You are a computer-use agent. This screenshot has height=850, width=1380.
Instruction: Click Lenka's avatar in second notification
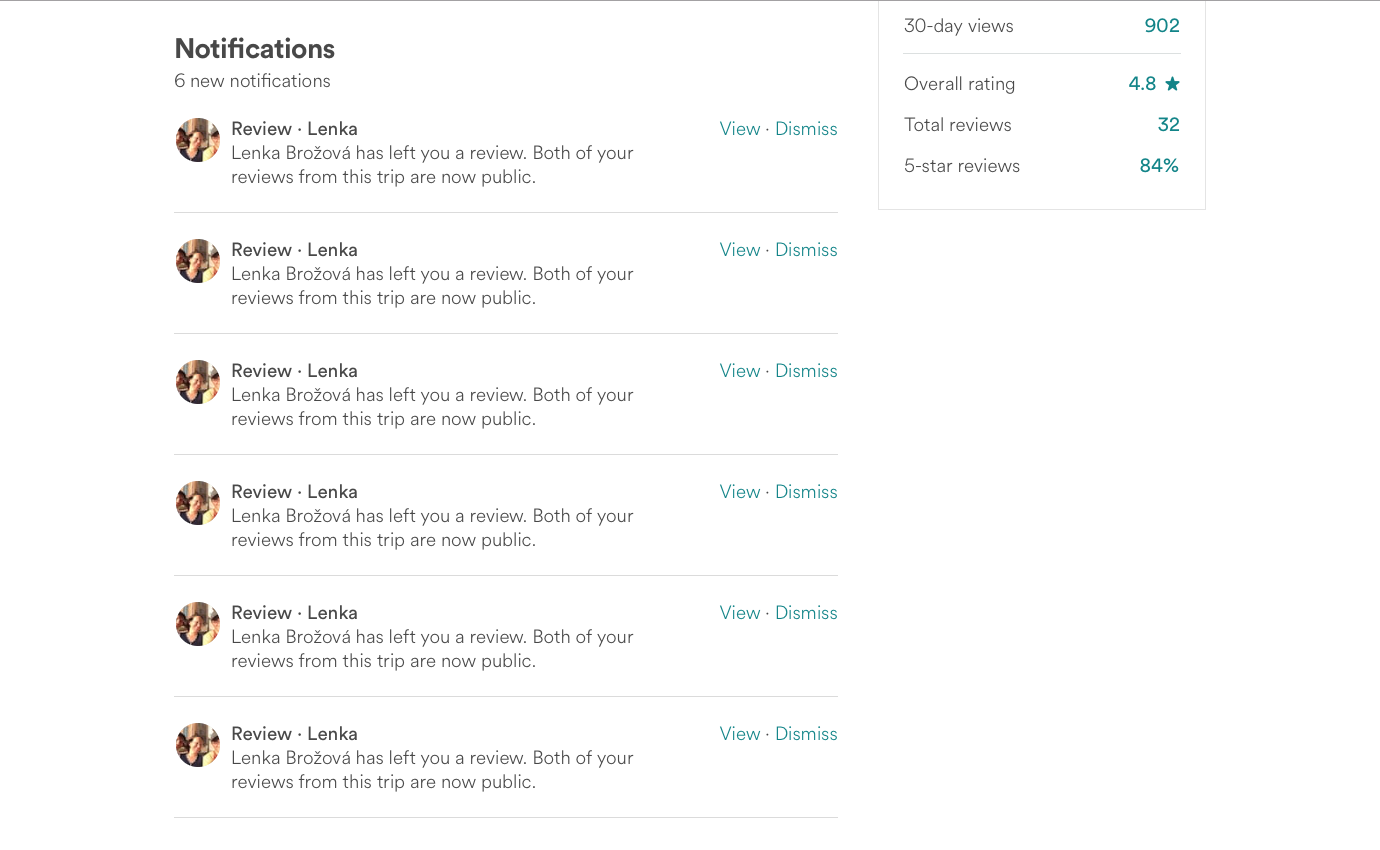[198, 261]
